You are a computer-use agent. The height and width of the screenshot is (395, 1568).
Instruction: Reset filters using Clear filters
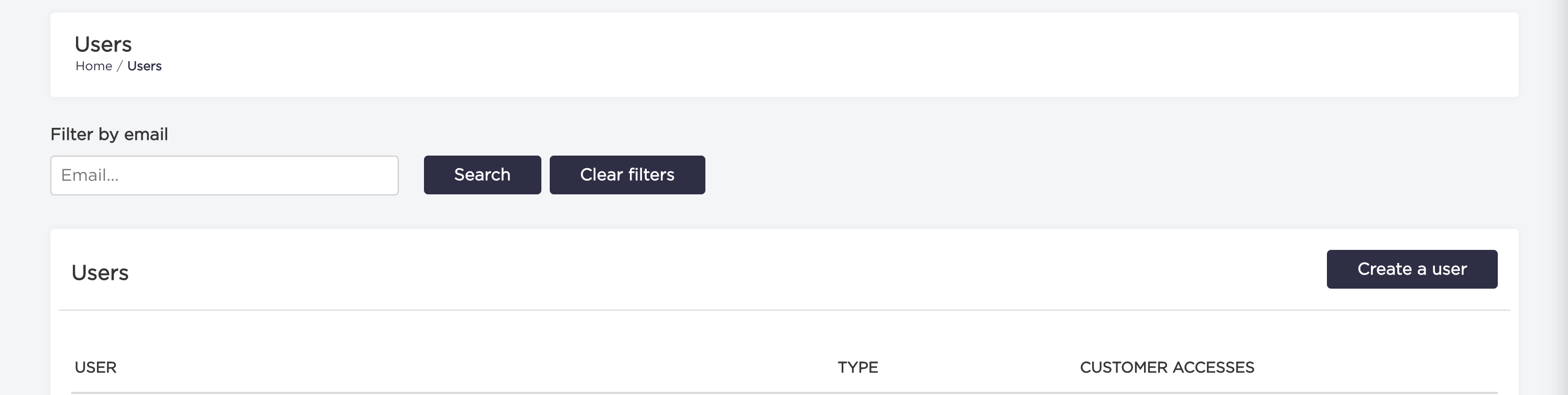point(627,174)
